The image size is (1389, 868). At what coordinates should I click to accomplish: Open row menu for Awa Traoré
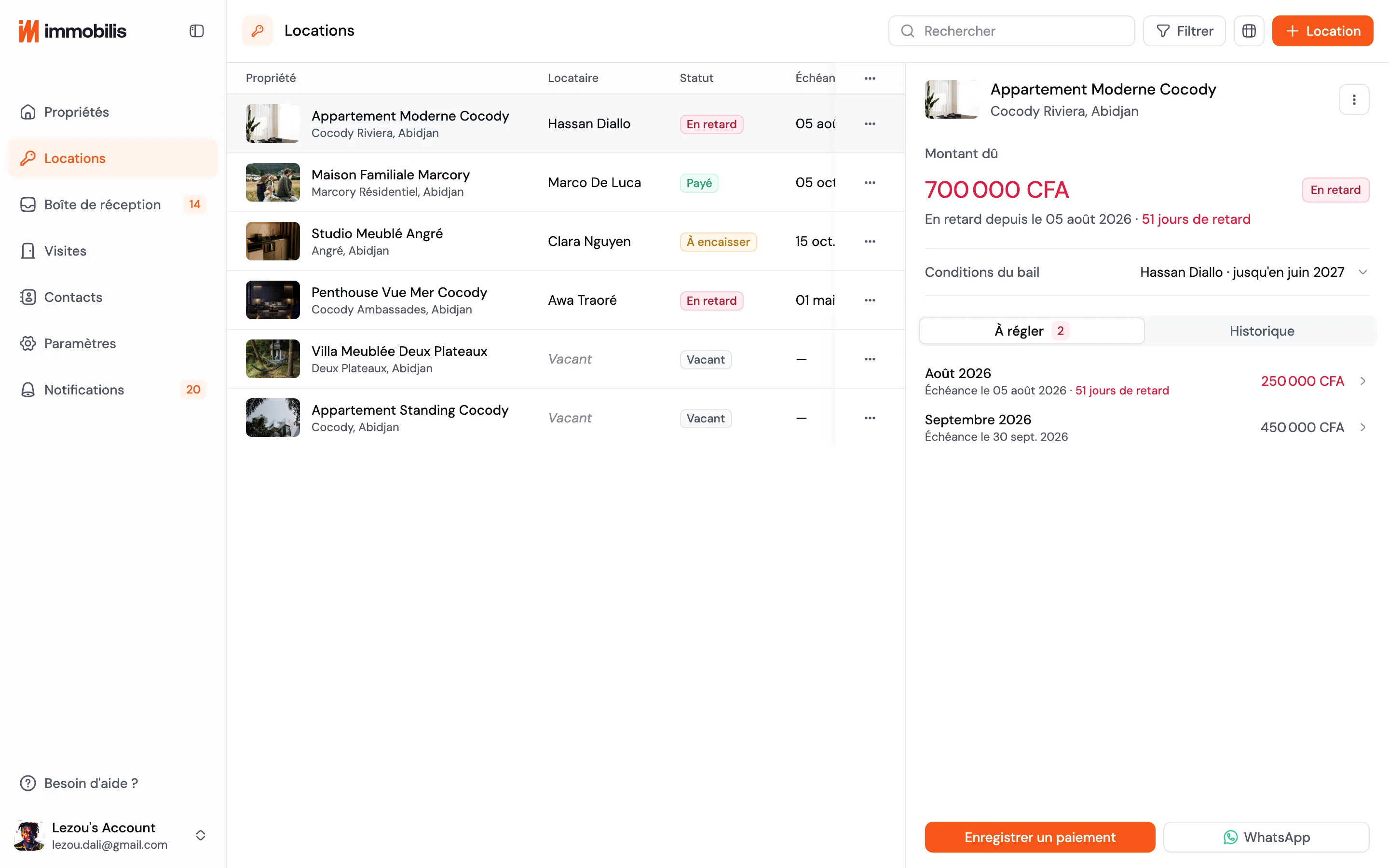pos(870,300)
